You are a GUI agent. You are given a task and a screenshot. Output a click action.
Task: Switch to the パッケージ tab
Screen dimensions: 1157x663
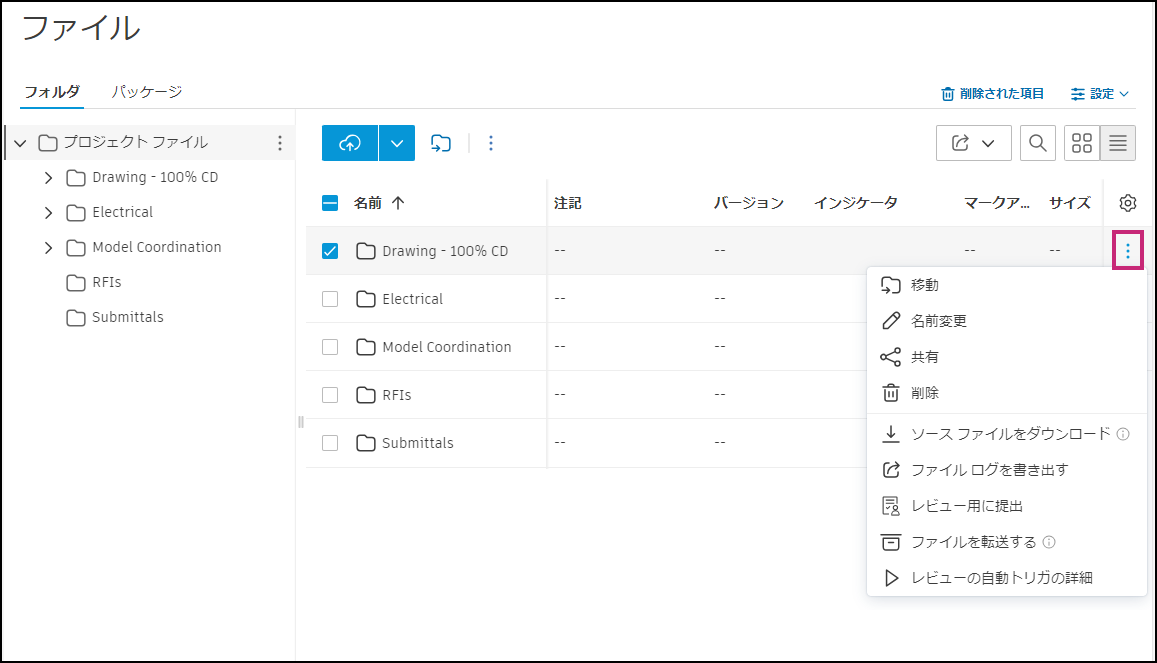(x=147, y=92)
